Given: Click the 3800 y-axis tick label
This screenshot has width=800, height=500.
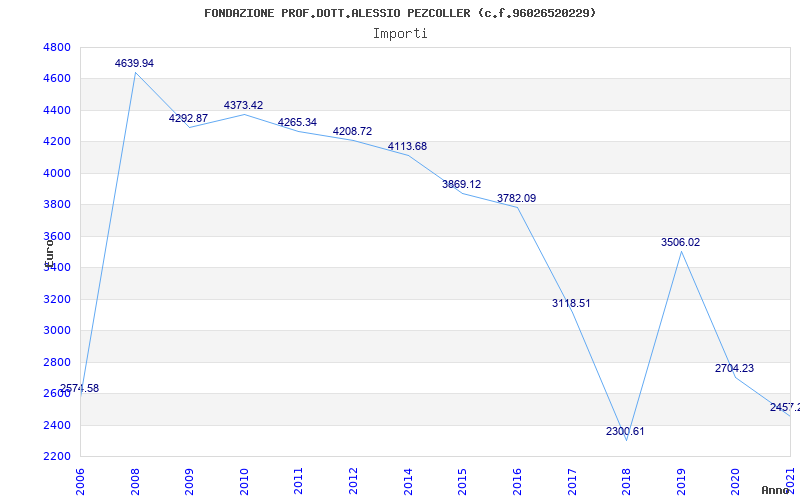Looking at the screenshot, I should click(x=57, y=205).
